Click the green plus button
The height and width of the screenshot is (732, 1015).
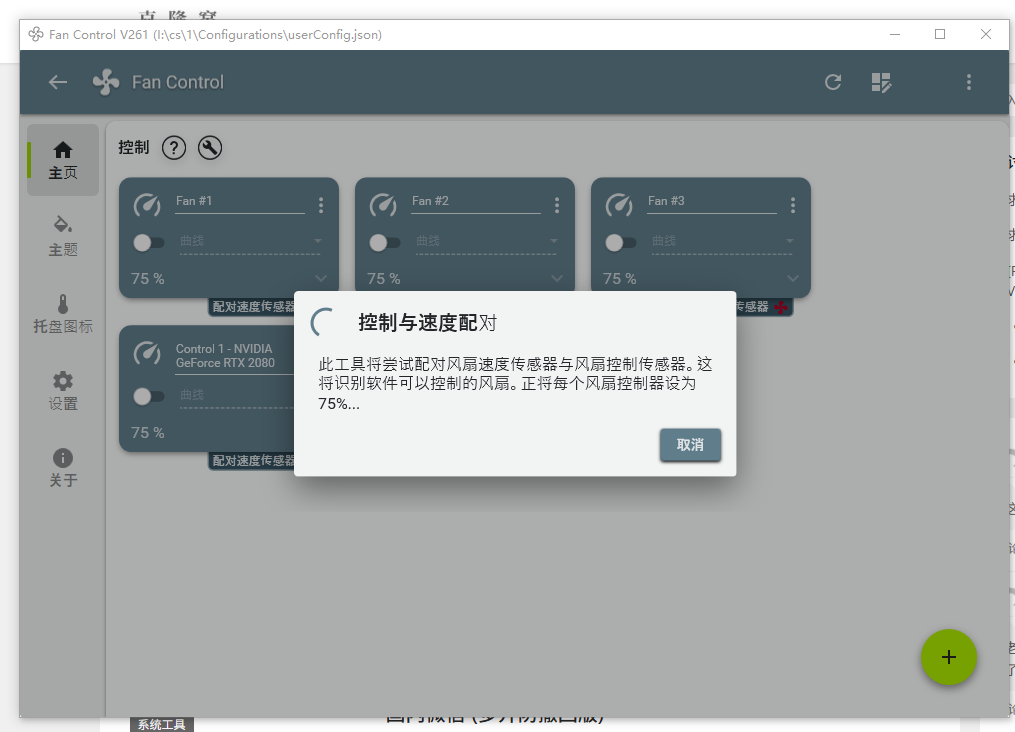click(948, 657)
